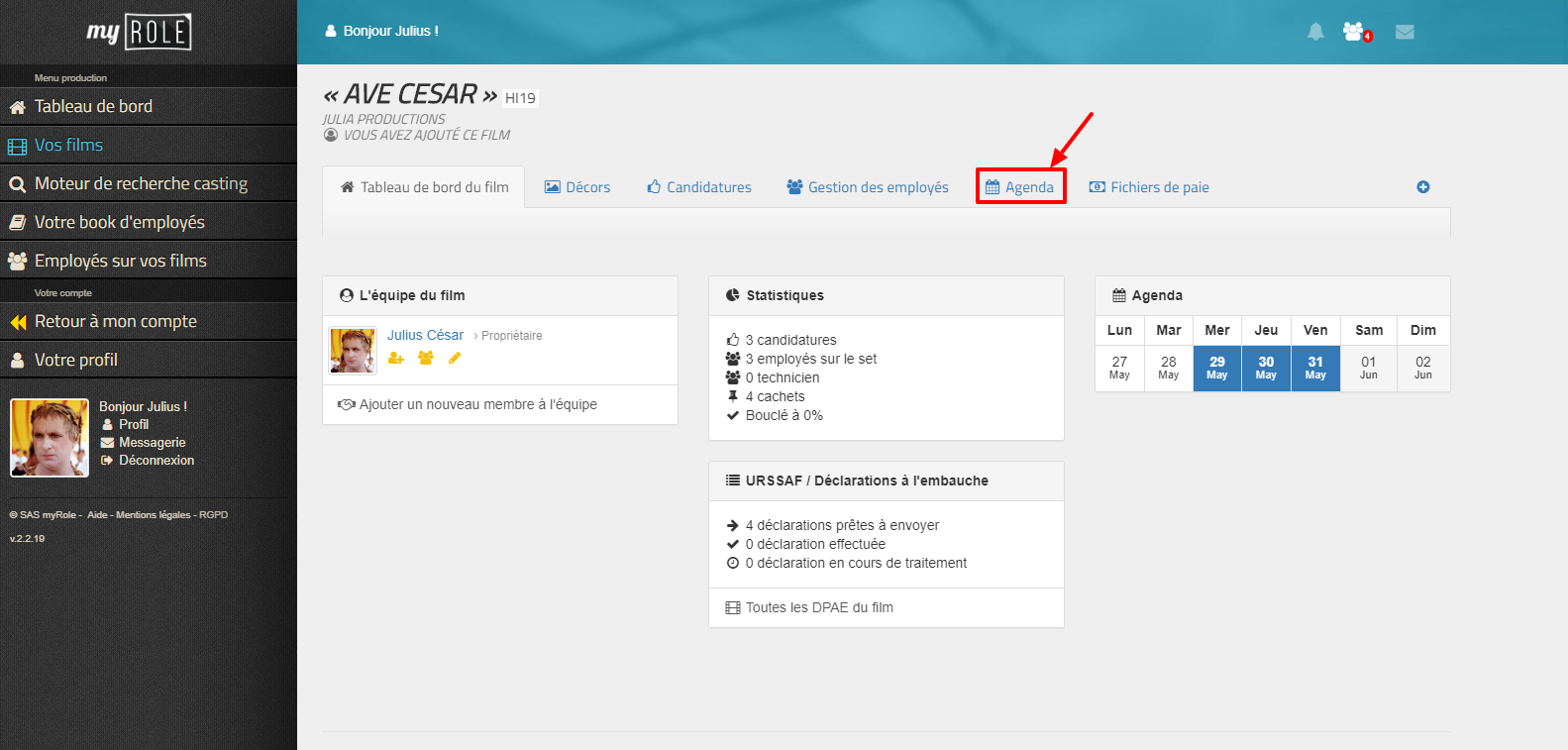
Task: Click the RGPD footer link
Action: coord(213,515)
